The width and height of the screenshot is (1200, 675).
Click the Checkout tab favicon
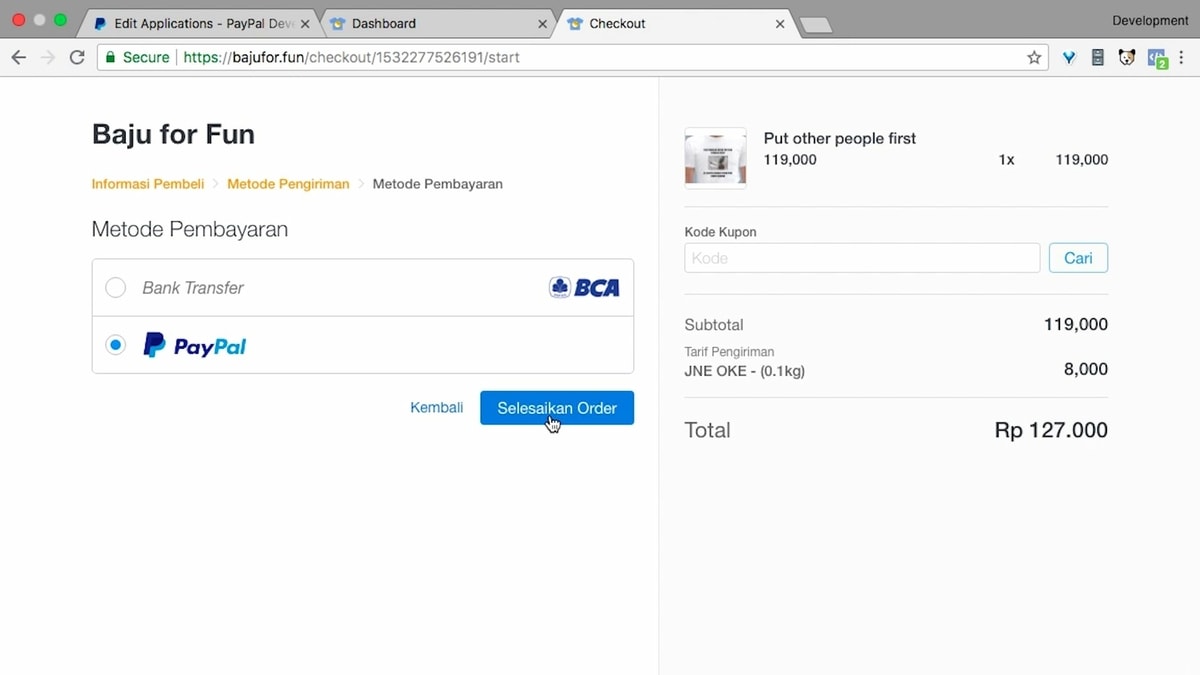coord(574,23)
